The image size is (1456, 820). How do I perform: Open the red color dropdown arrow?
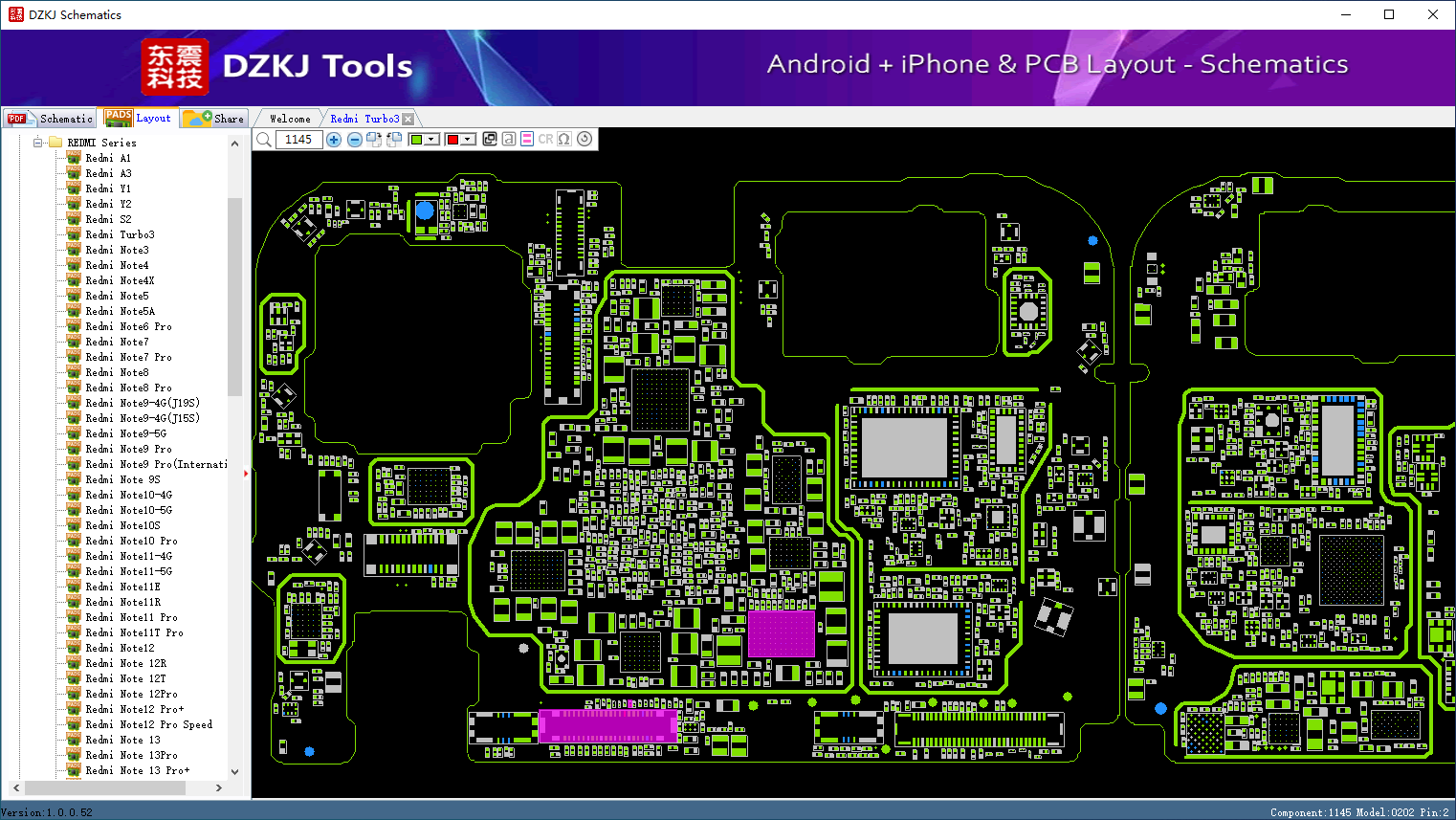468,140
